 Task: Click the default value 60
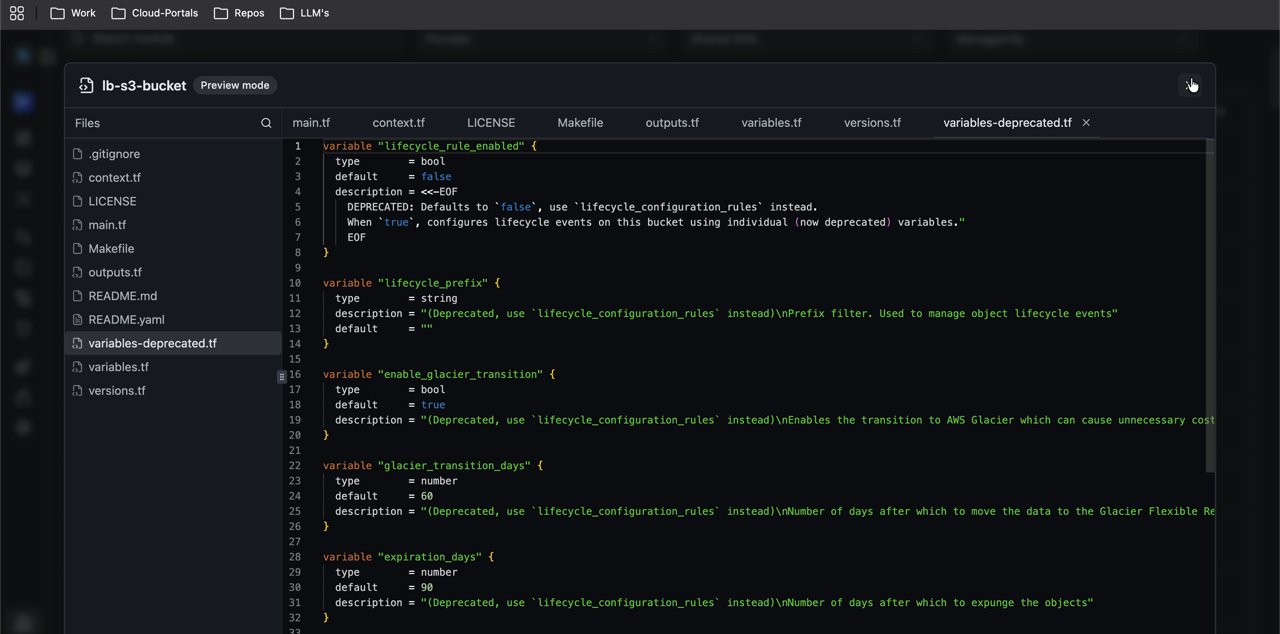tap(427, 496)
